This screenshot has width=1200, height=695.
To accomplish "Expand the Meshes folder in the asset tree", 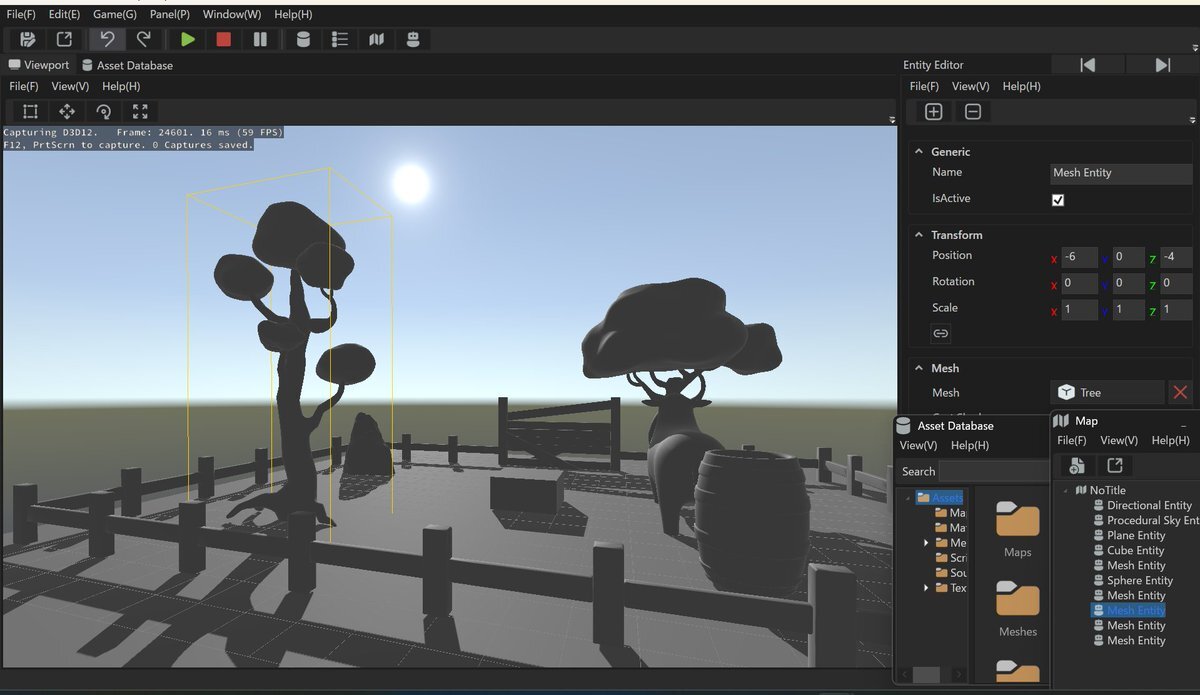I will (x=927, y=543).
